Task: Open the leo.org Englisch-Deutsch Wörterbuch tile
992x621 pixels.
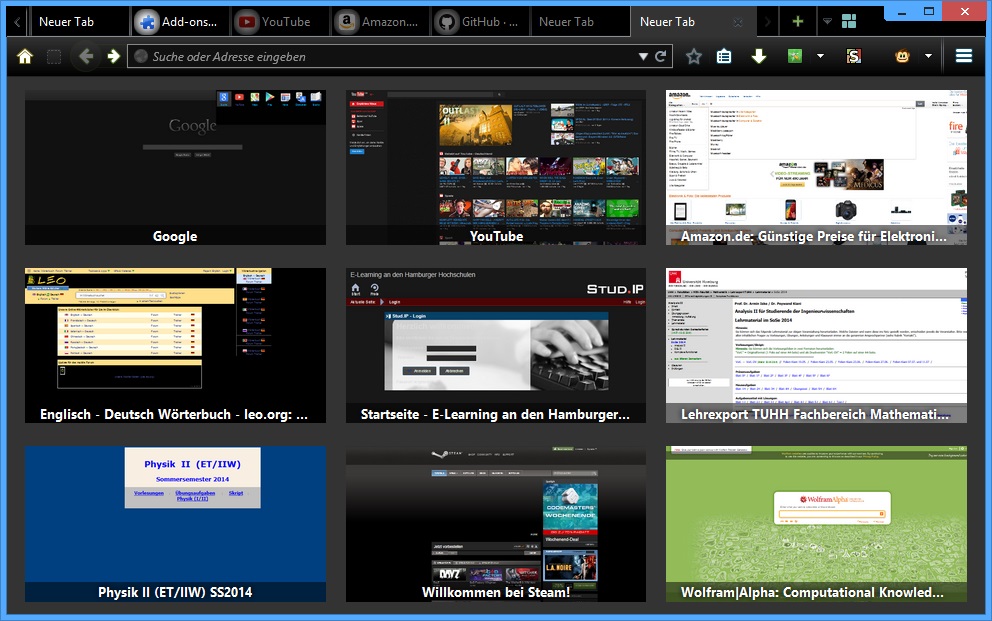Action: [x=175, y=345]
